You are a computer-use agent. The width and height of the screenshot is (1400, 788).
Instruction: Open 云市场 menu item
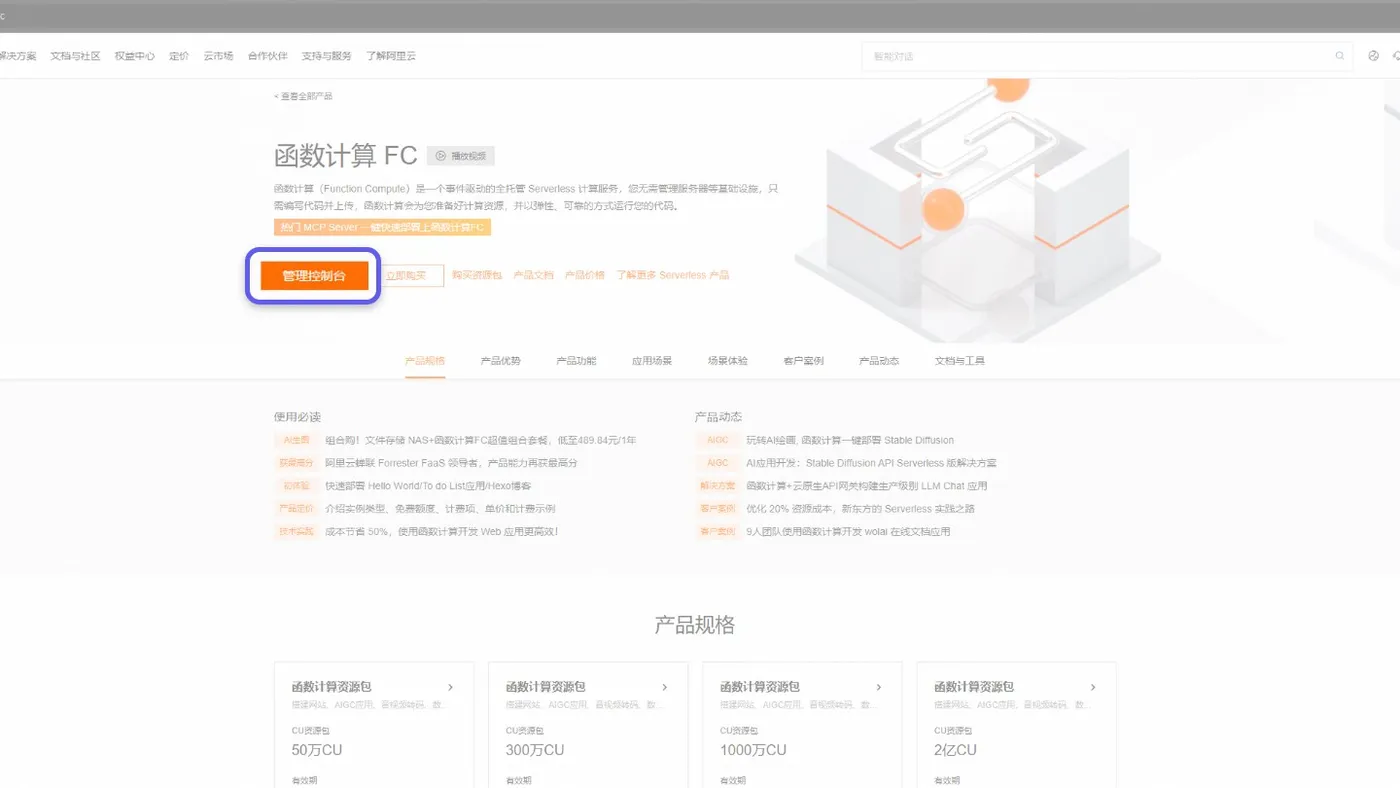coord(218,56)
